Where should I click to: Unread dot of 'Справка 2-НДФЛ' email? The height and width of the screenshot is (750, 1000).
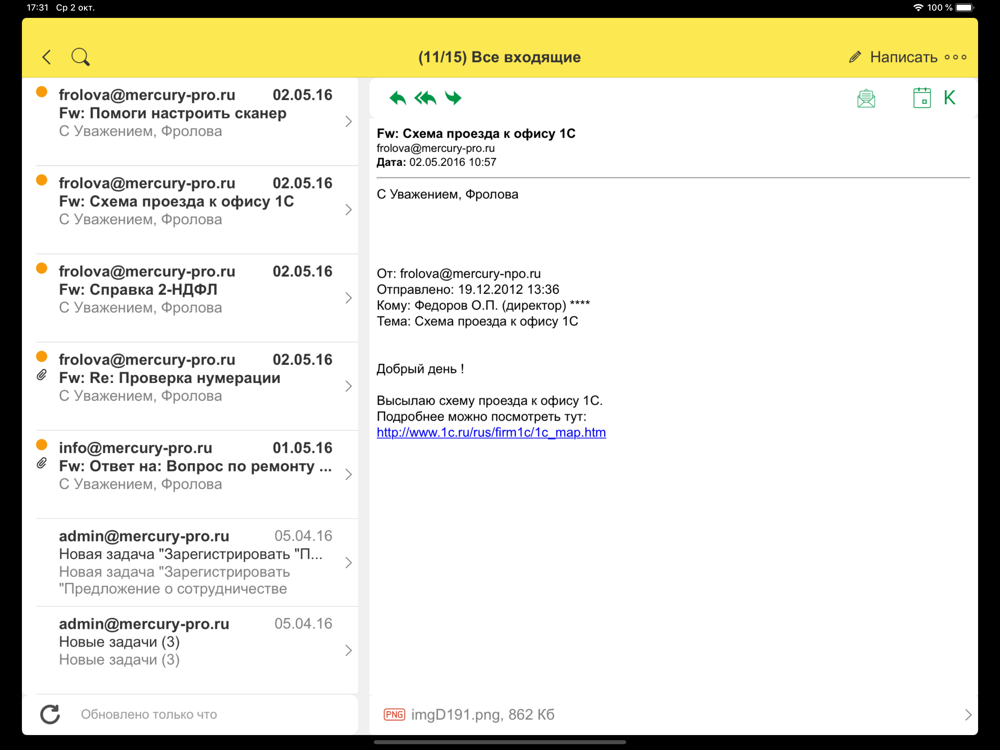click(42, 268)
